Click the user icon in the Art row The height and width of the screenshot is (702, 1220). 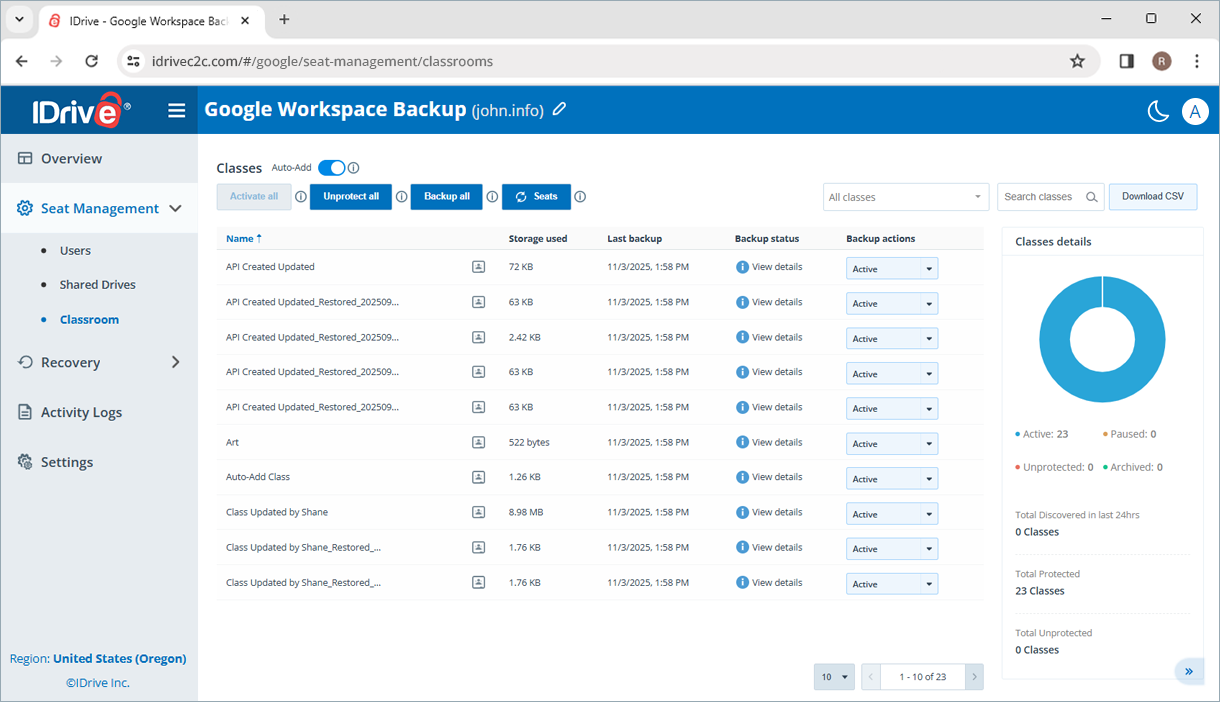478,442
